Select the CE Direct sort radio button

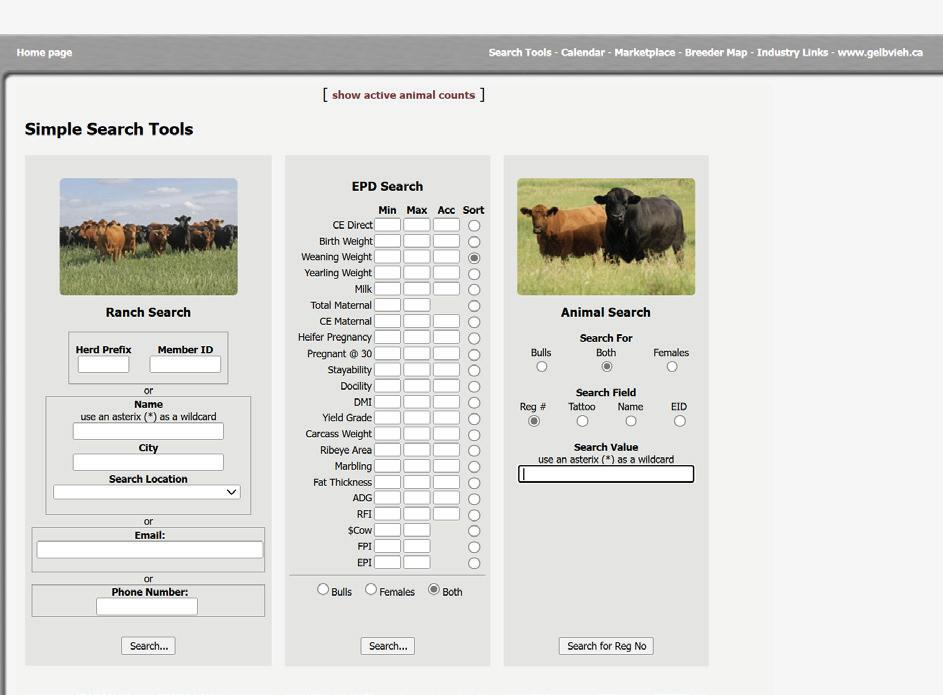point(474,225)
